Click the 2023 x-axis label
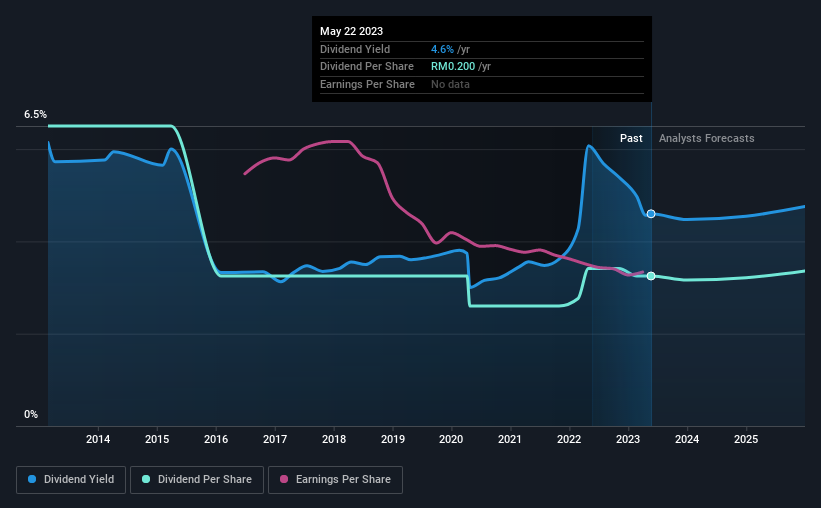Screen dimensions: 821x508 [x=628, y=439]
